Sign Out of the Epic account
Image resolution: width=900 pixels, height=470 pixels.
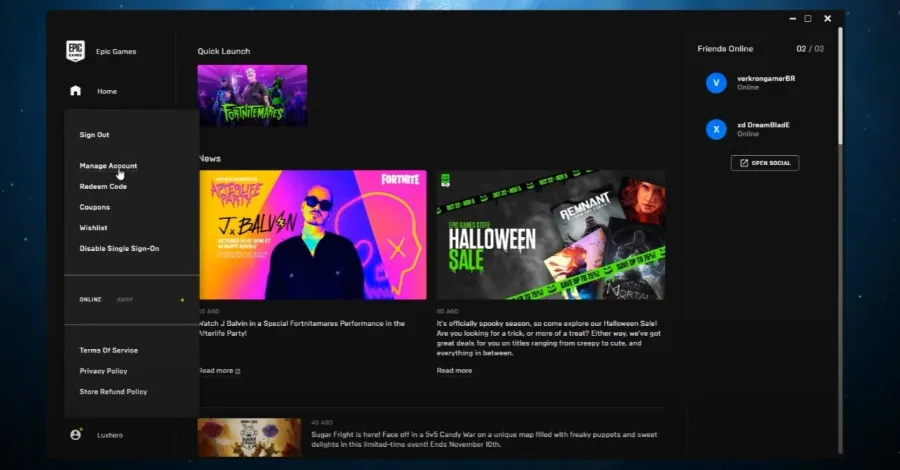click(94, 135)
